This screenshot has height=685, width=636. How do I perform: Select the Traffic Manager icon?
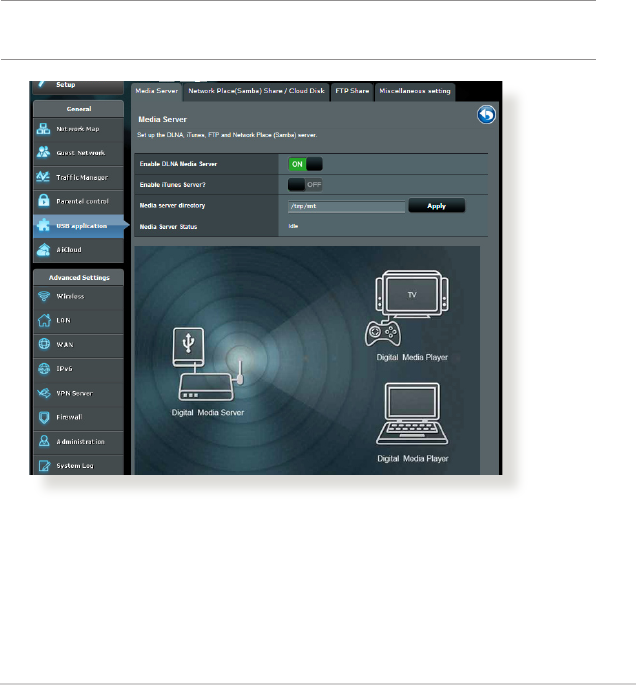[44, 176]
